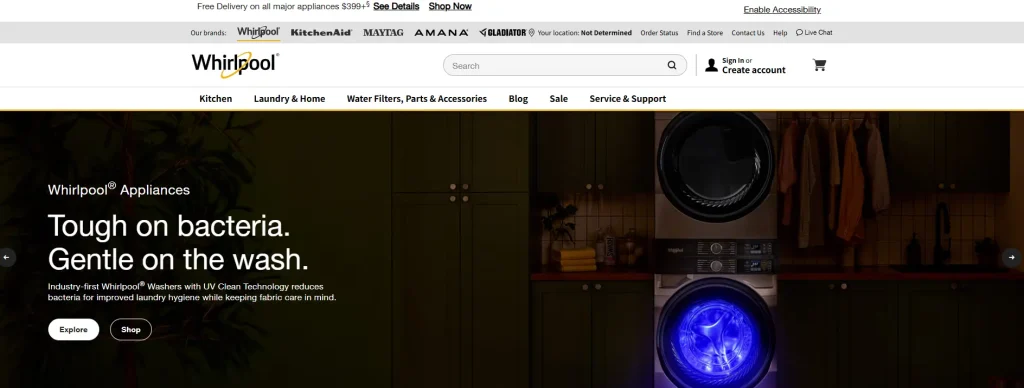Click the search magnifier icon
The height and width of the screenshot is (388, 1024).
[x=671, y=65]
